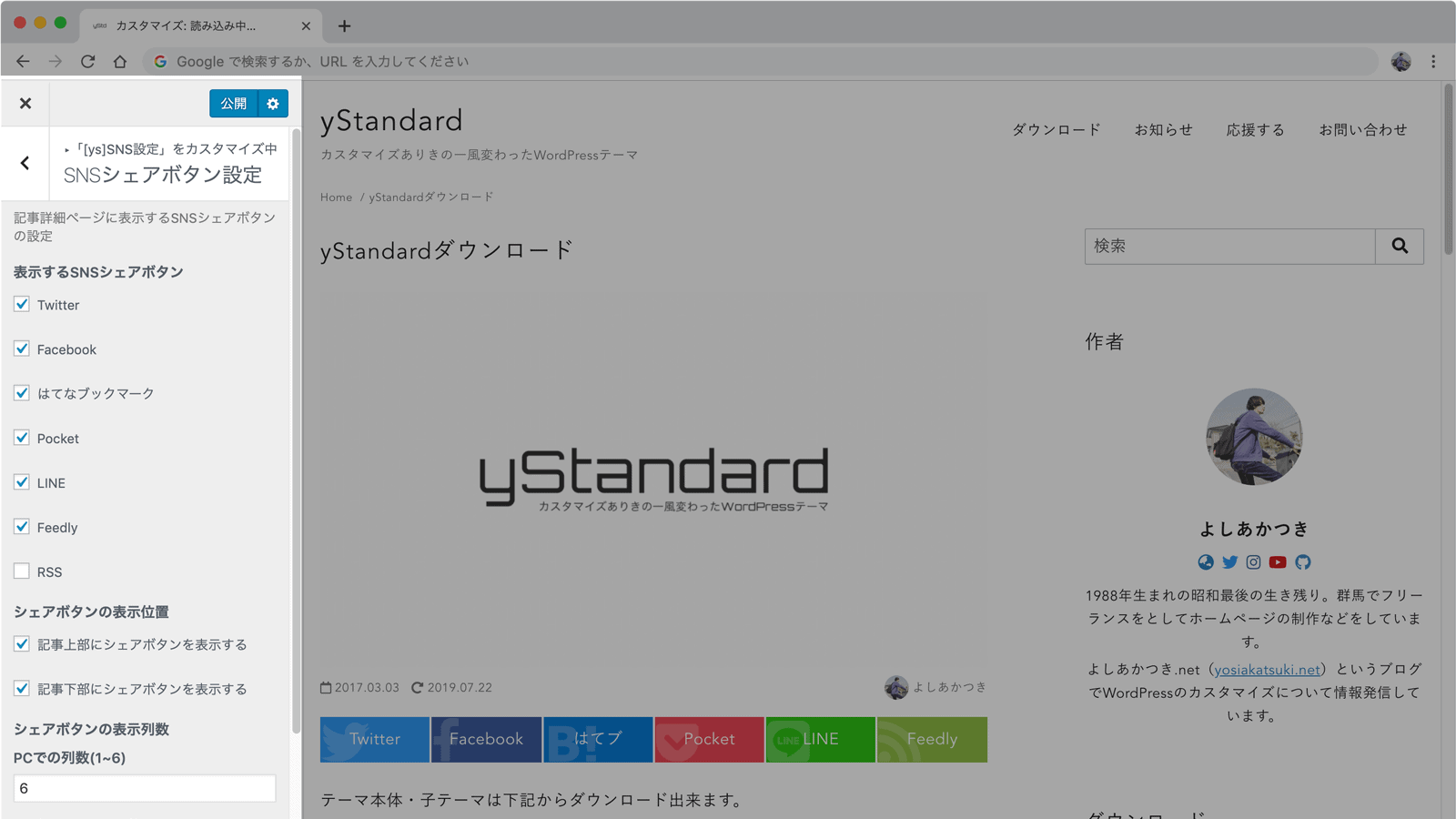Click the yStandardダウンロード breadcrumb text
This screenshot has width=1456, height=819.
431,197
